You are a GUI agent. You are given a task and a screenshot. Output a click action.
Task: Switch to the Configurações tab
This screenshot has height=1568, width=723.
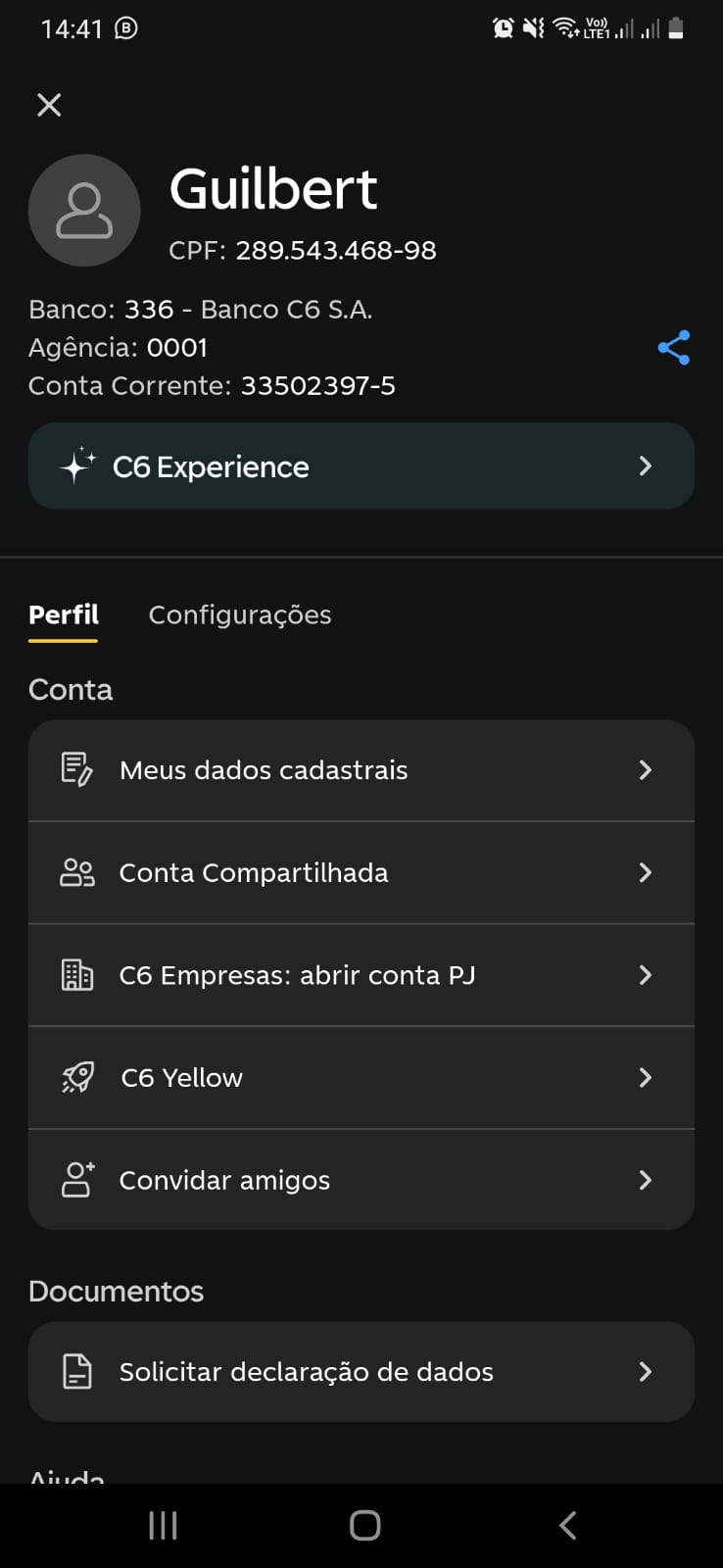[240, 615]
